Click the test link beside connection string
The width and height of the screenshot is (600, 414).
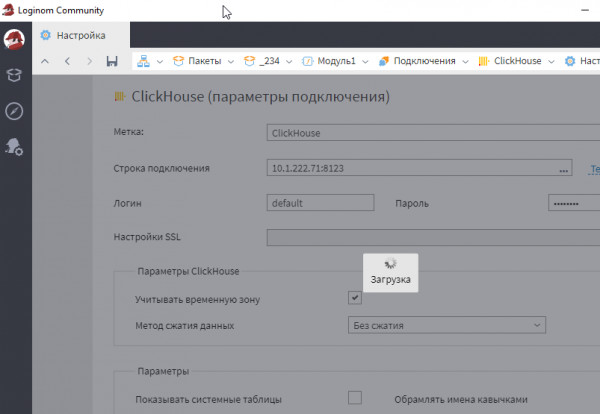click(x=594, y=169)
